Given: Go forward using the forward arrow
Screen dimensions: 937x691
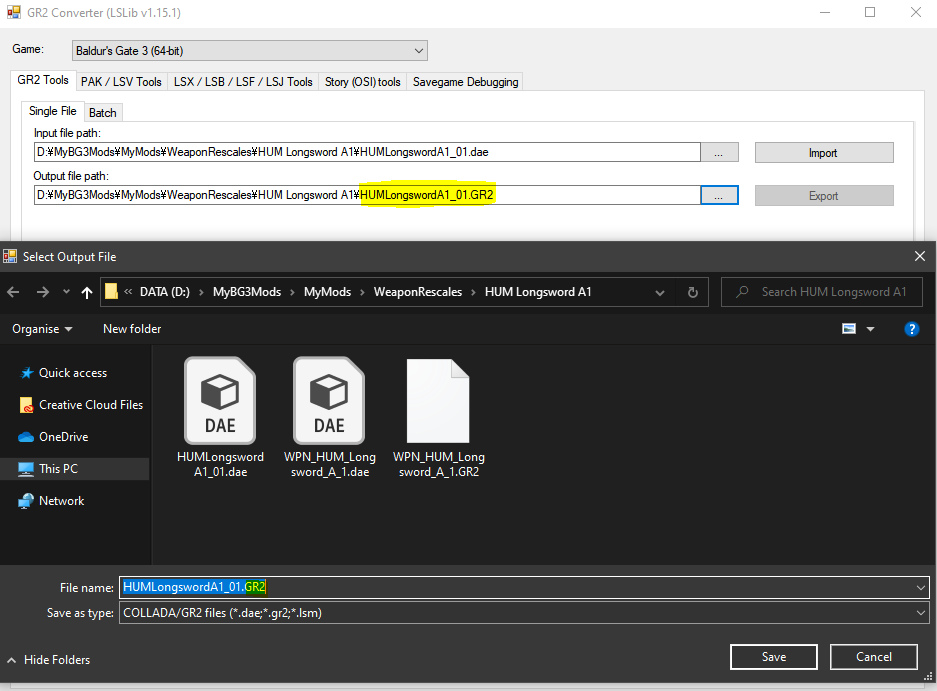Looking at the screenshot, I should coord(42,292).
